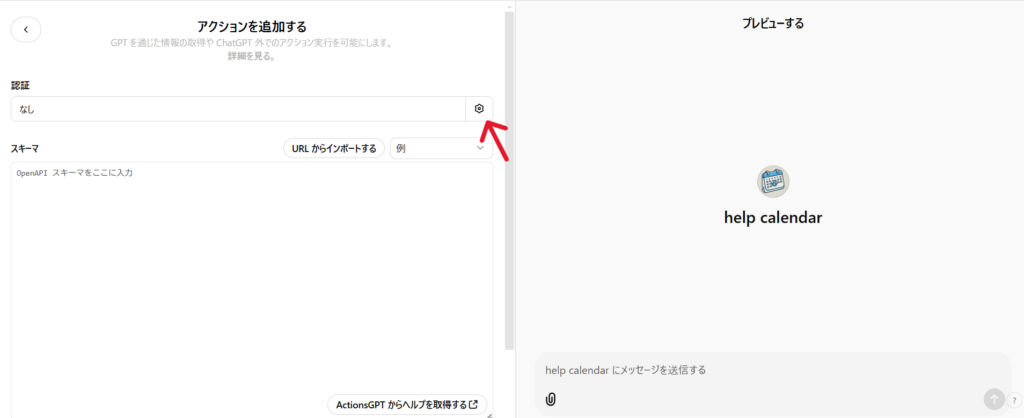Click the スキーマ section label

pyautogui.click(x=25, y=148)
